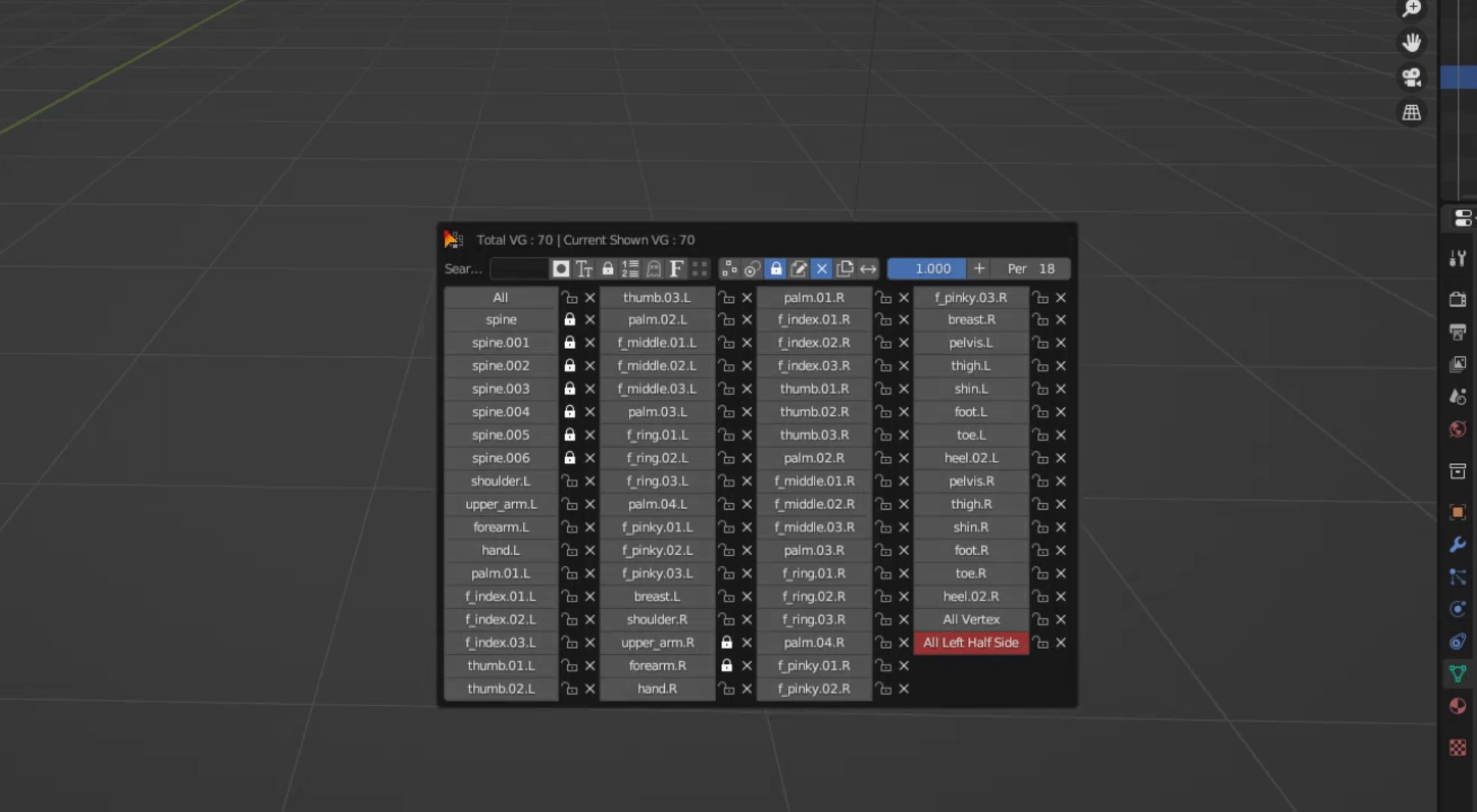This screenshot has height=812, width=1477.
Task: Open the Render properties tab
Action: (x=1457, y=299)
